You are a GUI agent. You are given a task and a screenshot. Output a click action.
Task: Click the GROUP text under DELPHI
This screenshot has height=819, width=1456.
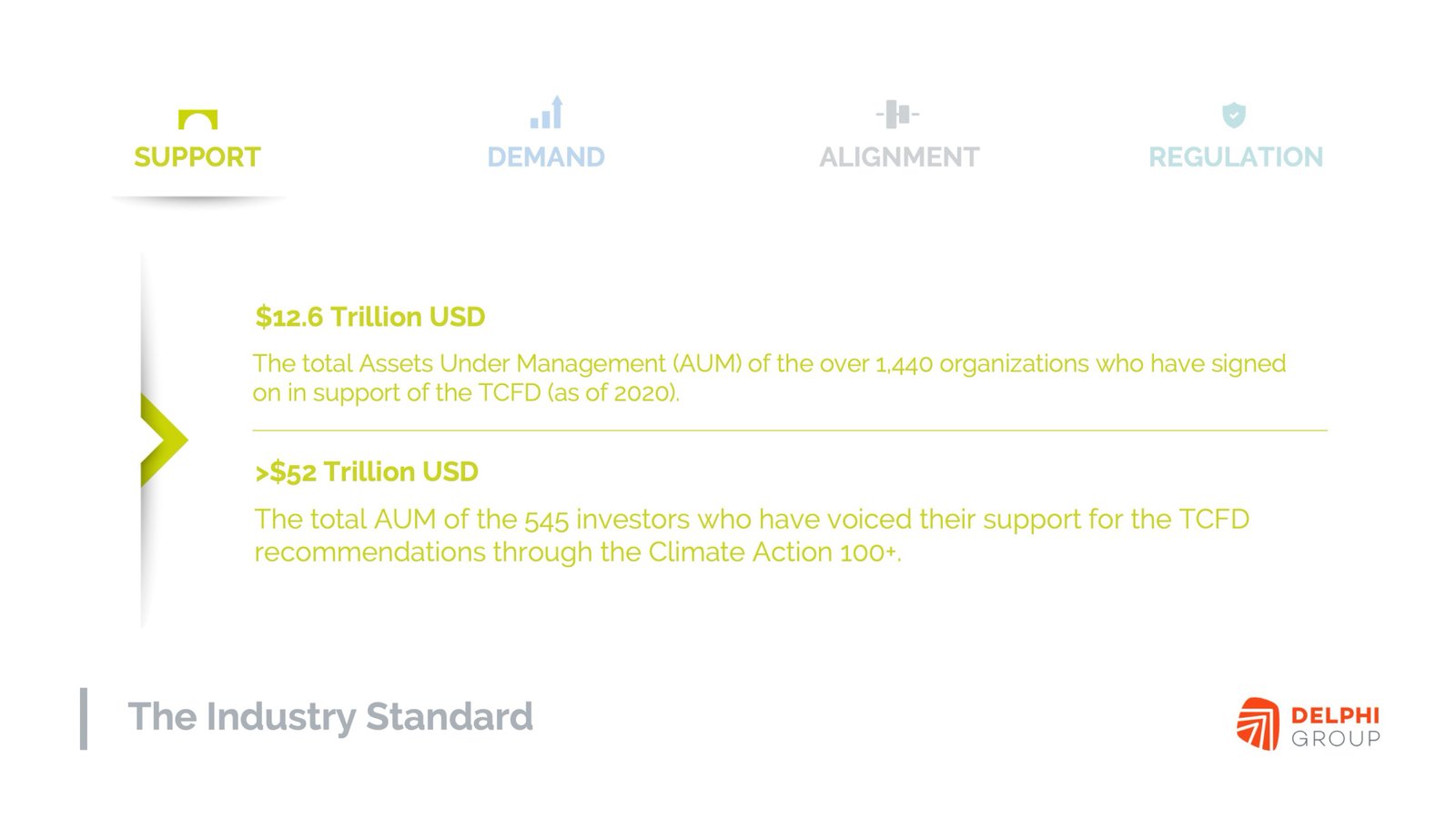[x=1335, y=739]
